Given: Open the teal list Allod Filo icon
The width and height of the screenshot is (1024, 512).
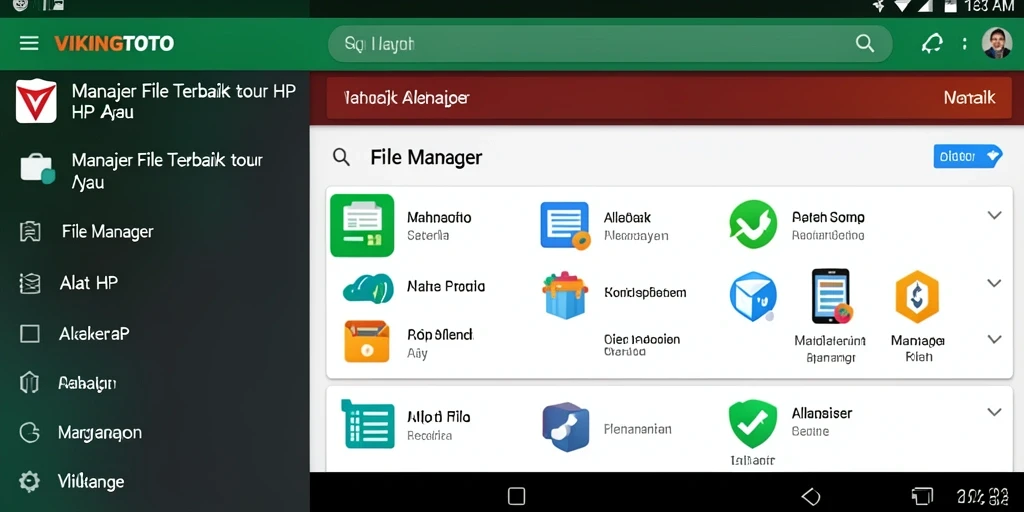Looking at the screenshot, I should (x=368, y=424).
